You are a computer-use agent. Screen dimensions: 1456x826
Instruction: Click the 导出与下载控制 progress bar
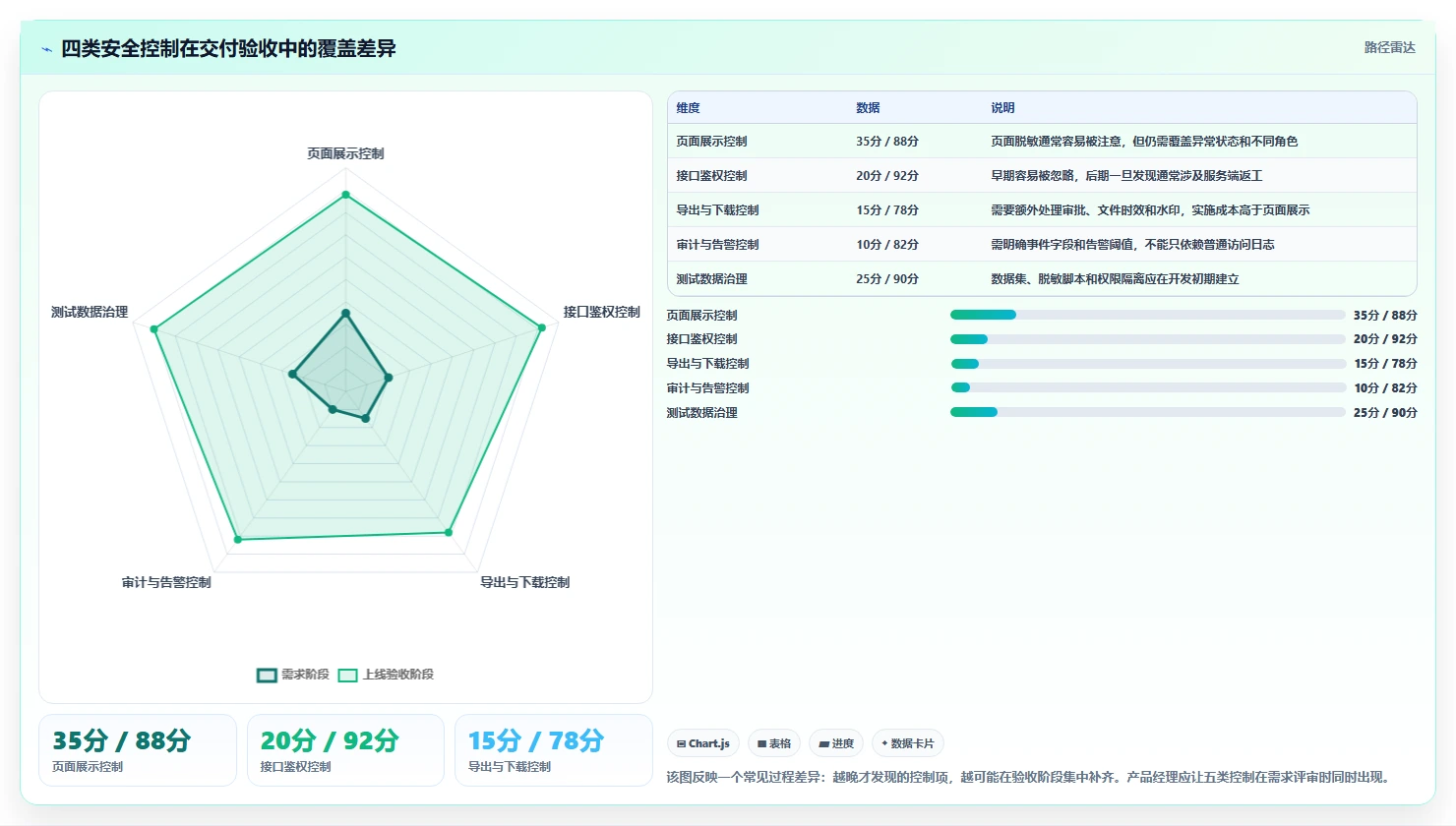[1147, 364]
